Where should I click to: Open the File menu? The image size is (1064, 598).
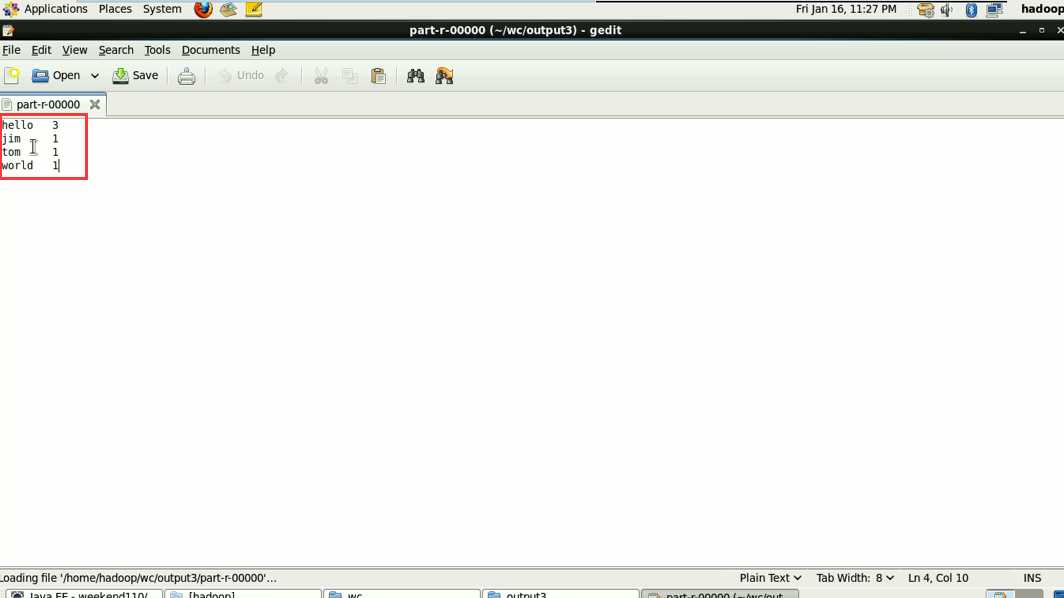(12, 50)
